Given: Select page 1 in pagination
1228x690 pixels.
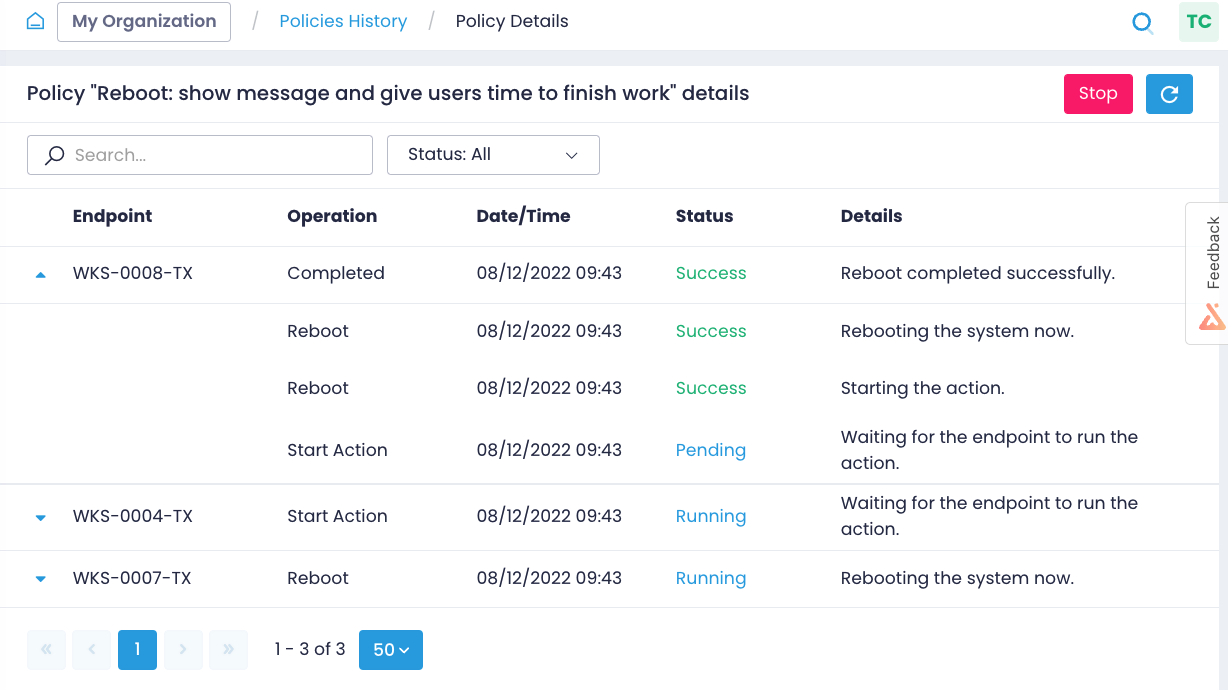Looking at the screenshot, I should click(137, 649).
